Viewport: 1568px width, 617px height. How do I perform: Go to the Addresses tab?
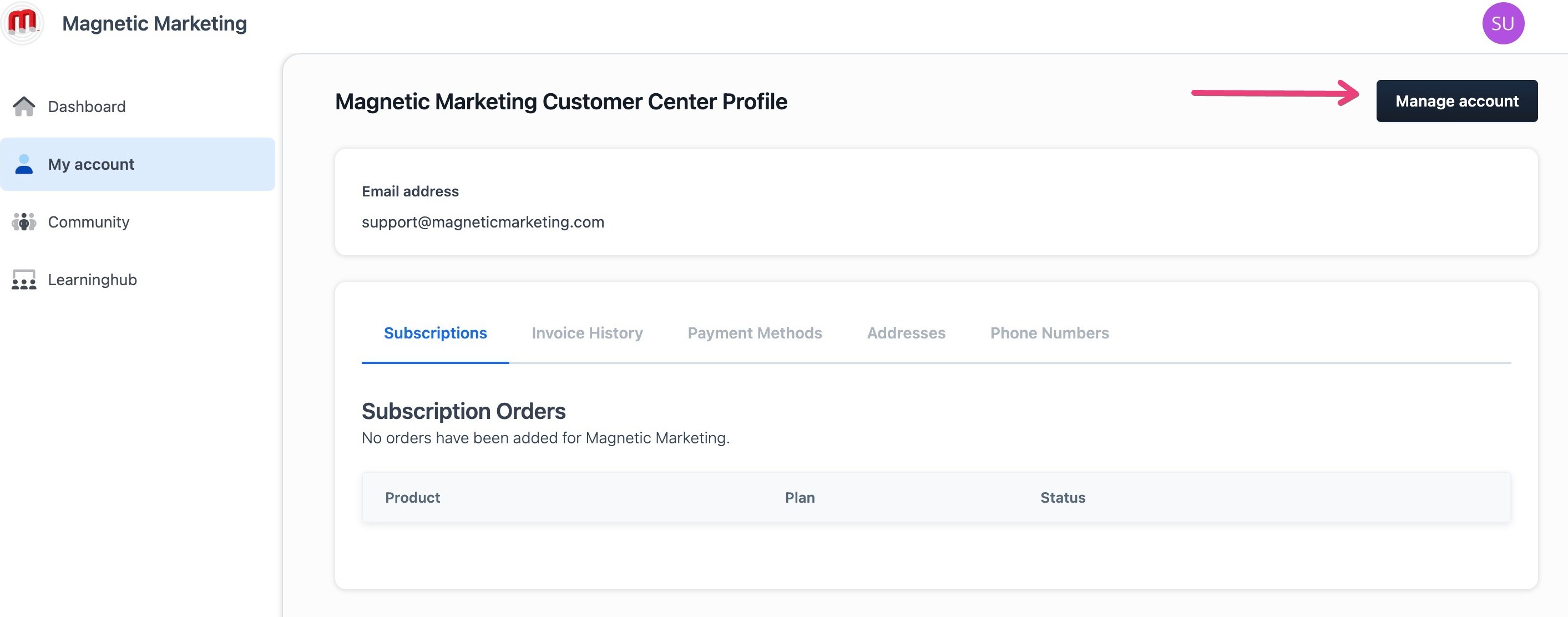point(906,333)
